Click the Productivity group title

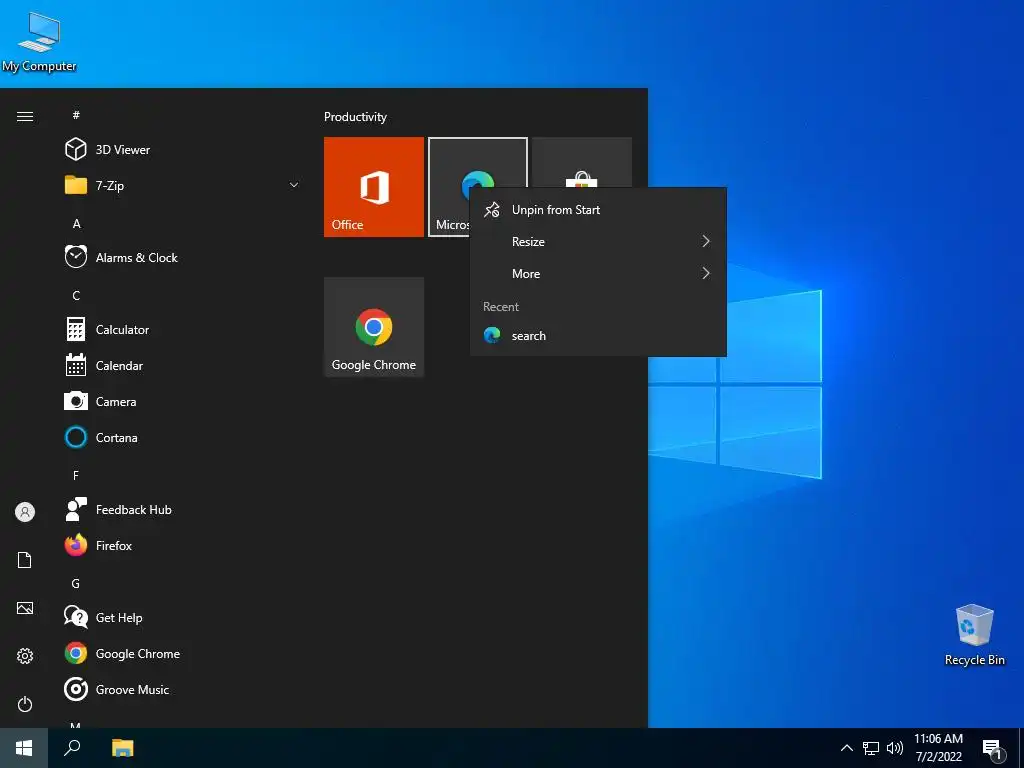tap(355, 117)
